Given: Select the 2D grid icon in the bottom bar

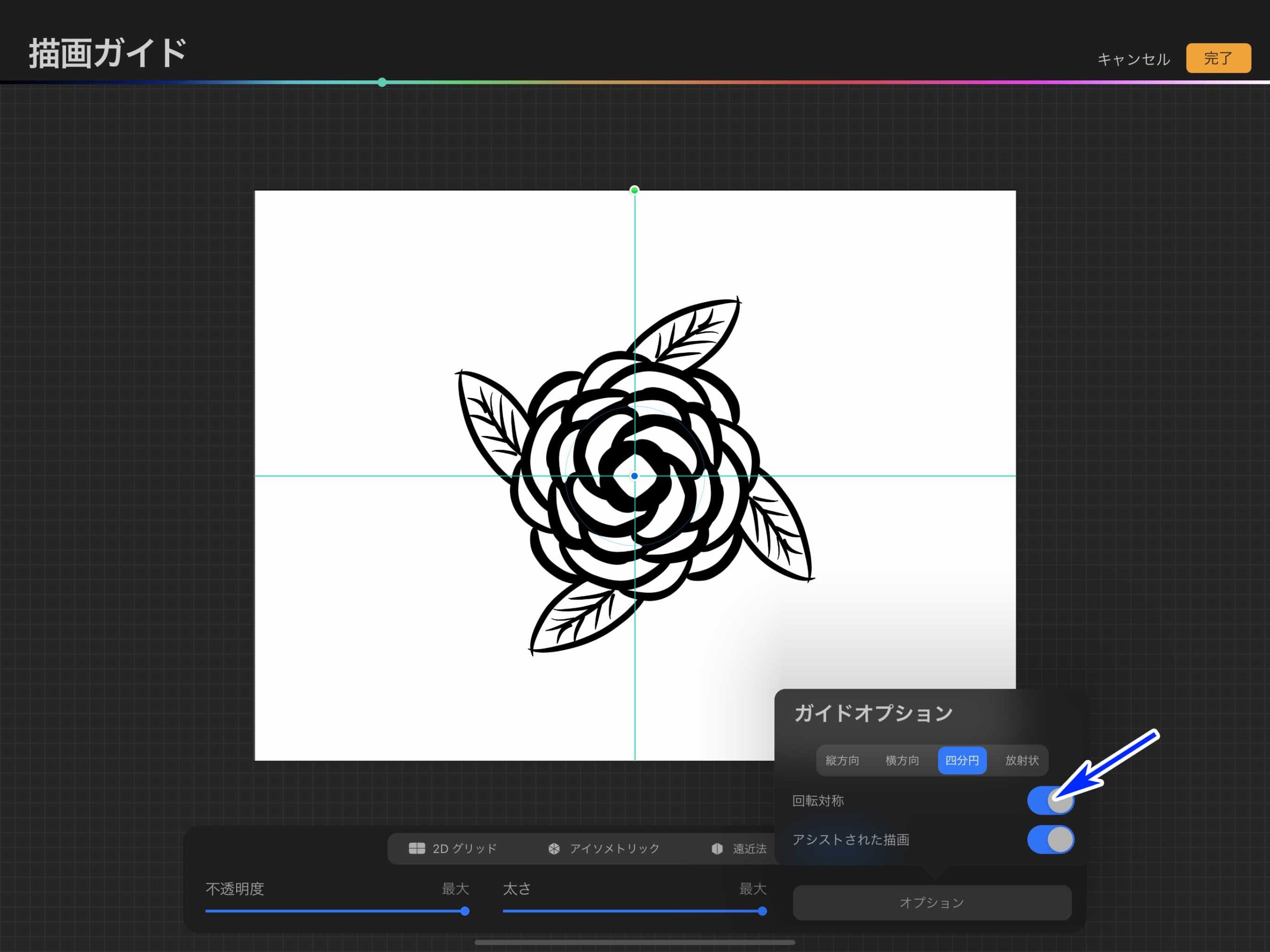Looking at the screenshot, I should tap(416, 849).
